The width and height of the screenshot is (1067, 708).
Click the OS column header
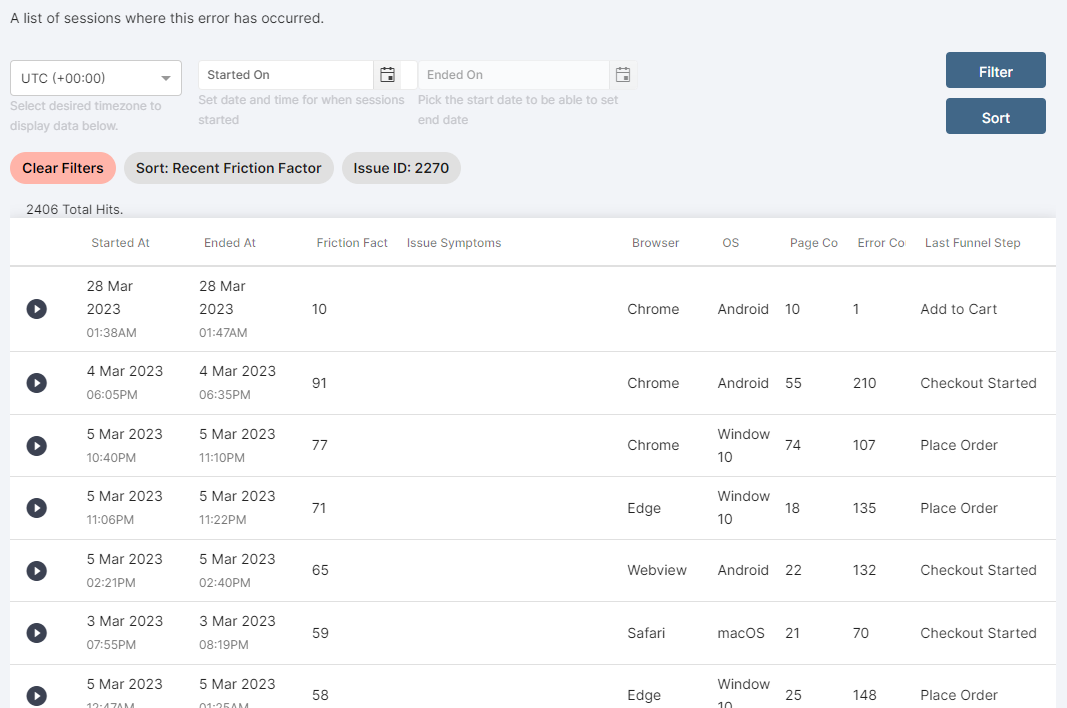tap(730, 243)
